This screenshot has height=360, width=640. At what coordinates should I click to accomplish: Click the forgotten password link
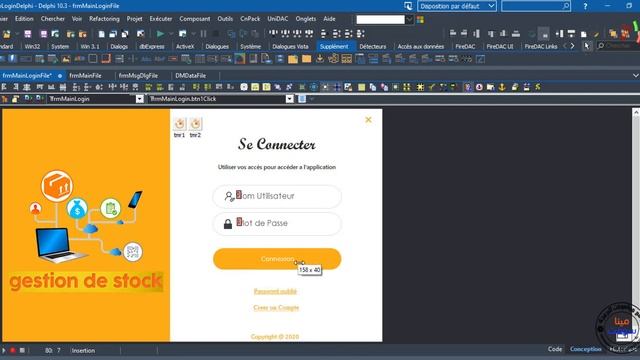click(275, 291)
